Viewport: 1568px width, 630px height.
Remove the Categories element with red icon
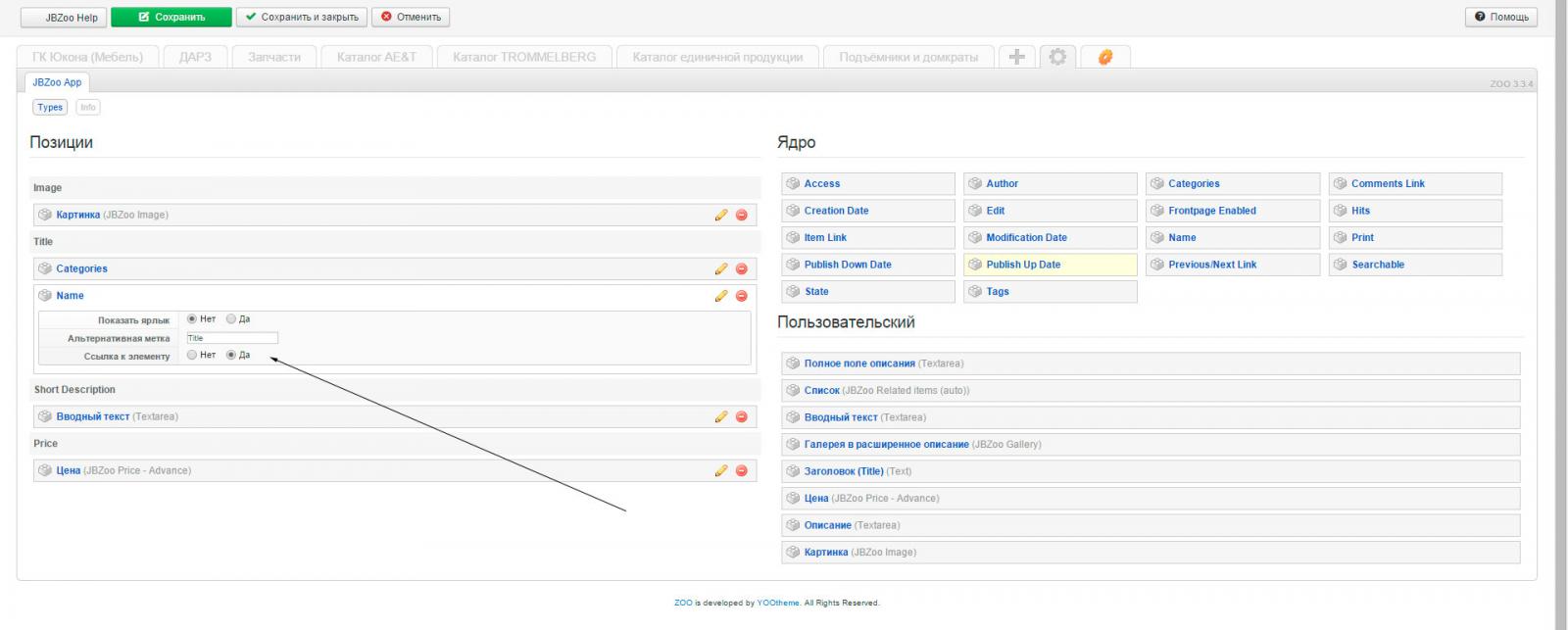(x=741, y=268)
